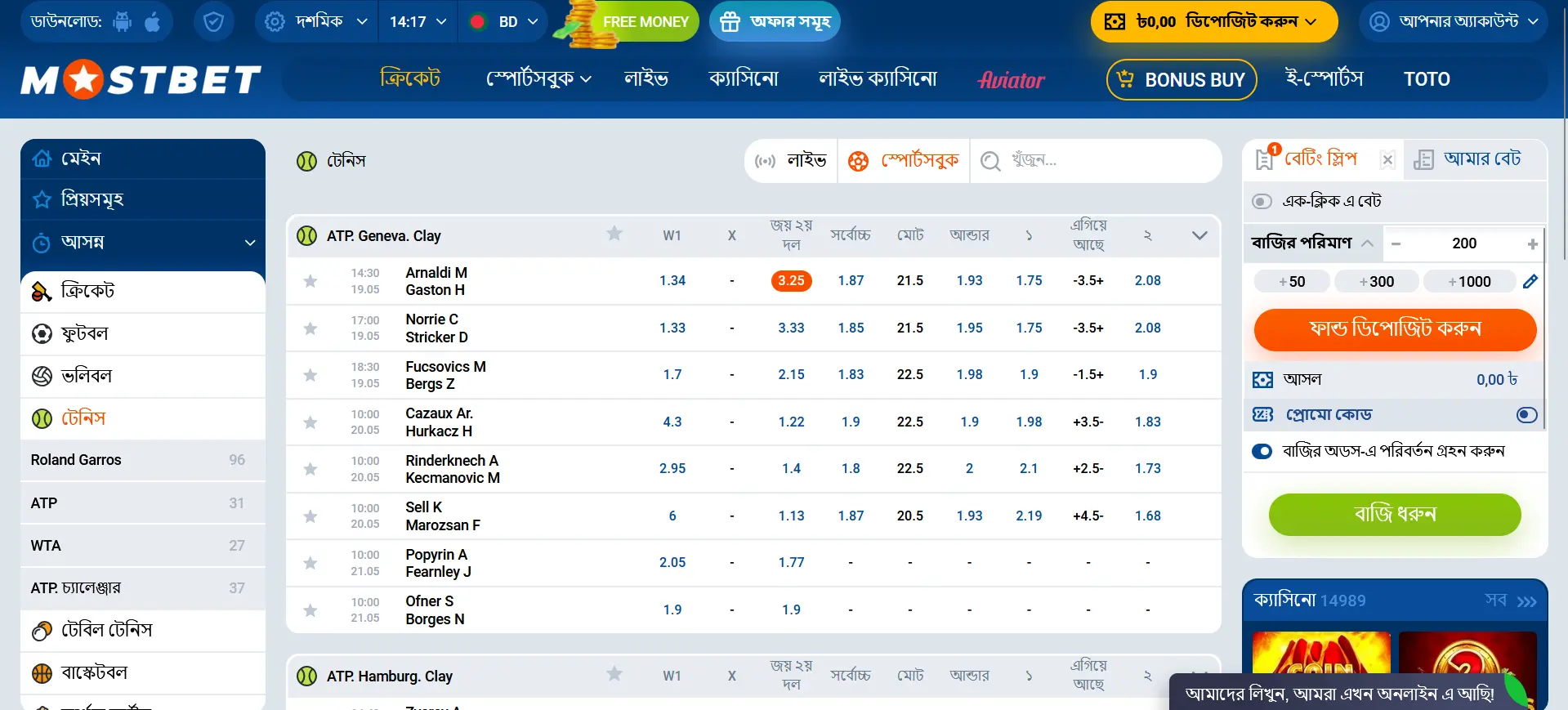Toggle the promo code switch
This screenshot has height=710, width=1568.
(x=1526, y=415)
